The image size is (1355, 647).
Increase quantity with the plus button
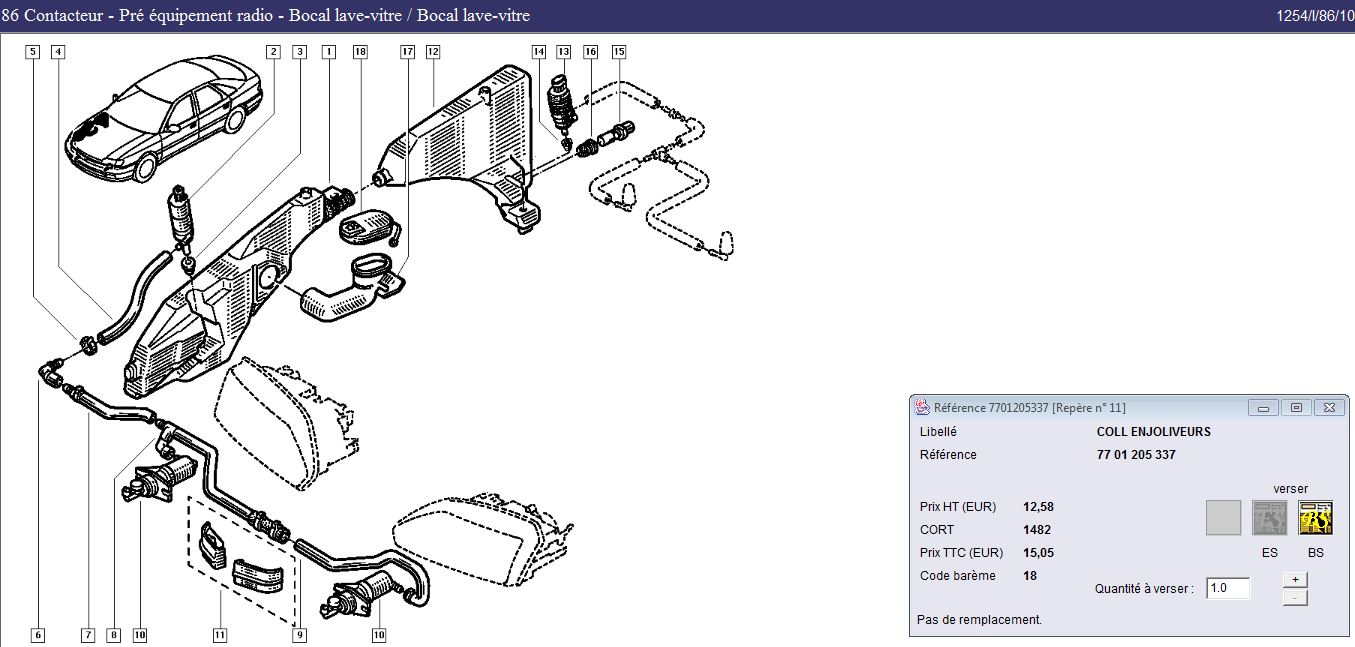pos(1294,580)
